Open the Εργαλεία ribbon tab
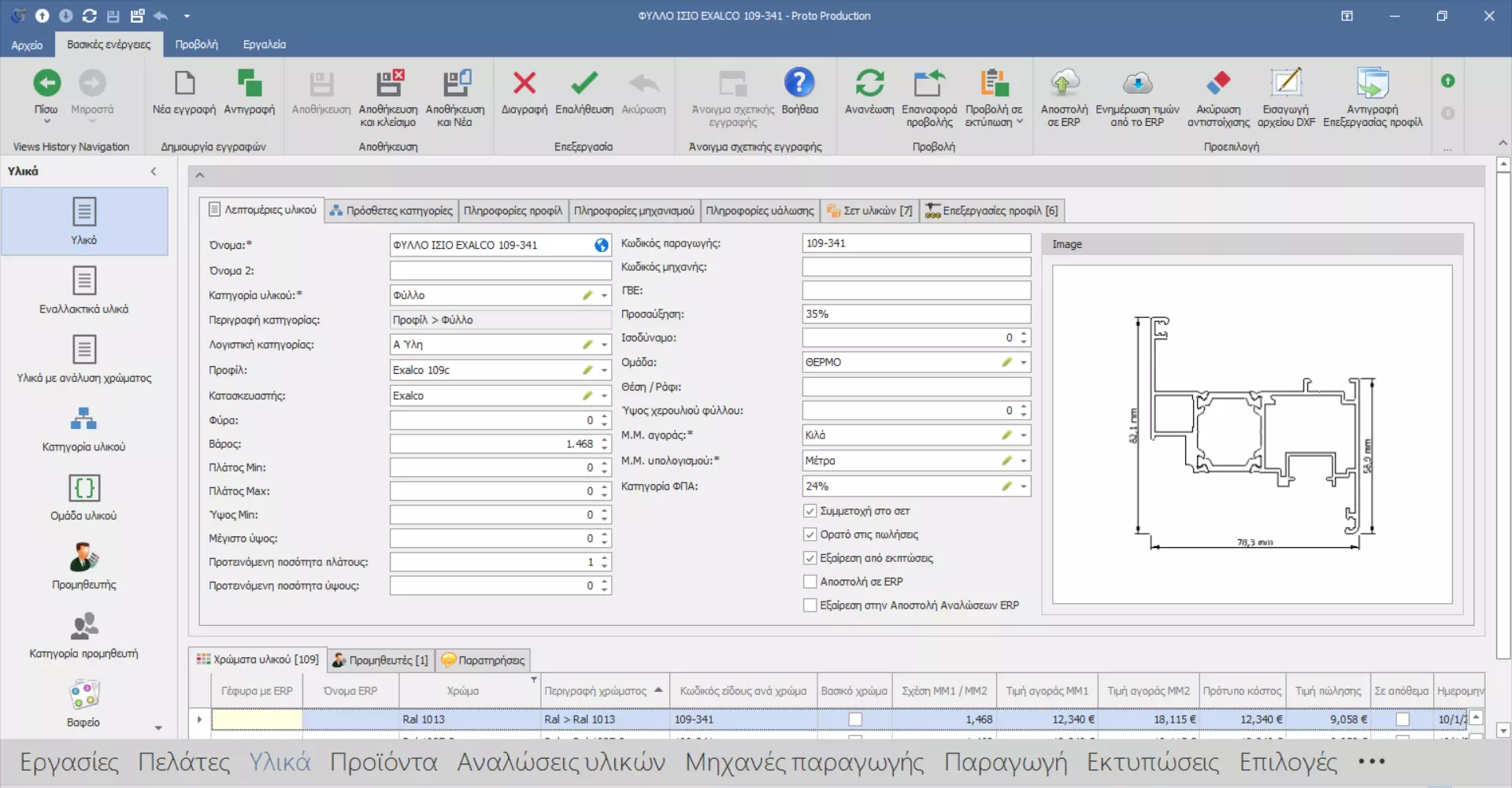 click(265, 45)
